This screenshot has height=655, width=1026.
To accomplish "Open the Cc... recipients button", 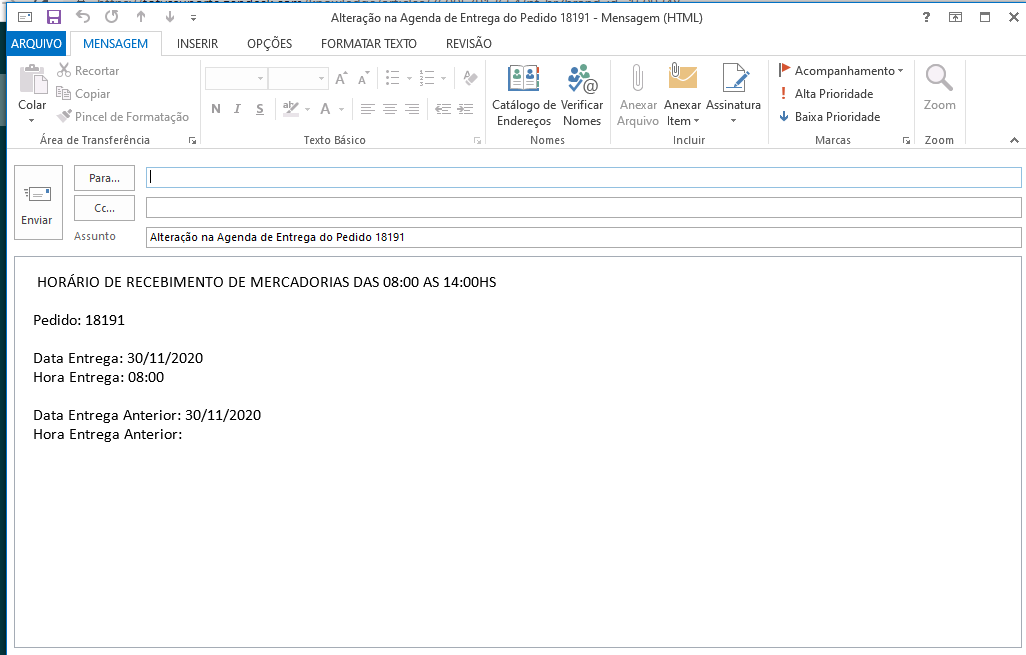I will click(104, 208).
